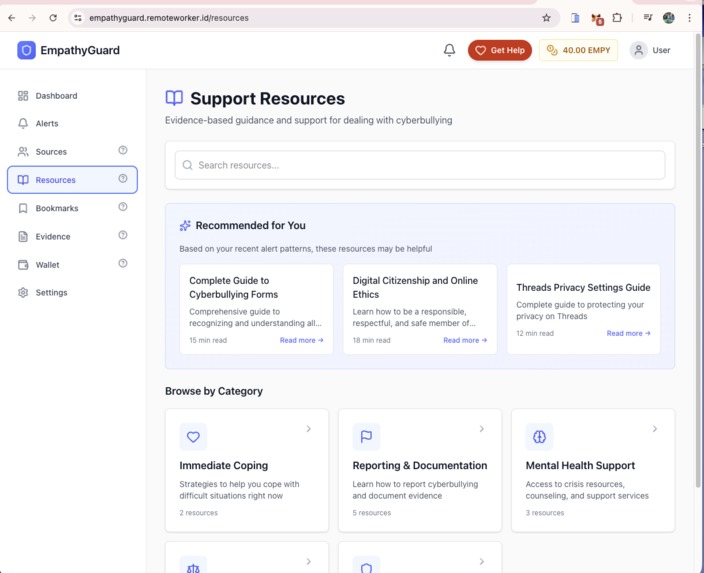Click the page vertical scrollbar
Screen dimensions: 704x573
tap(699, 260)
